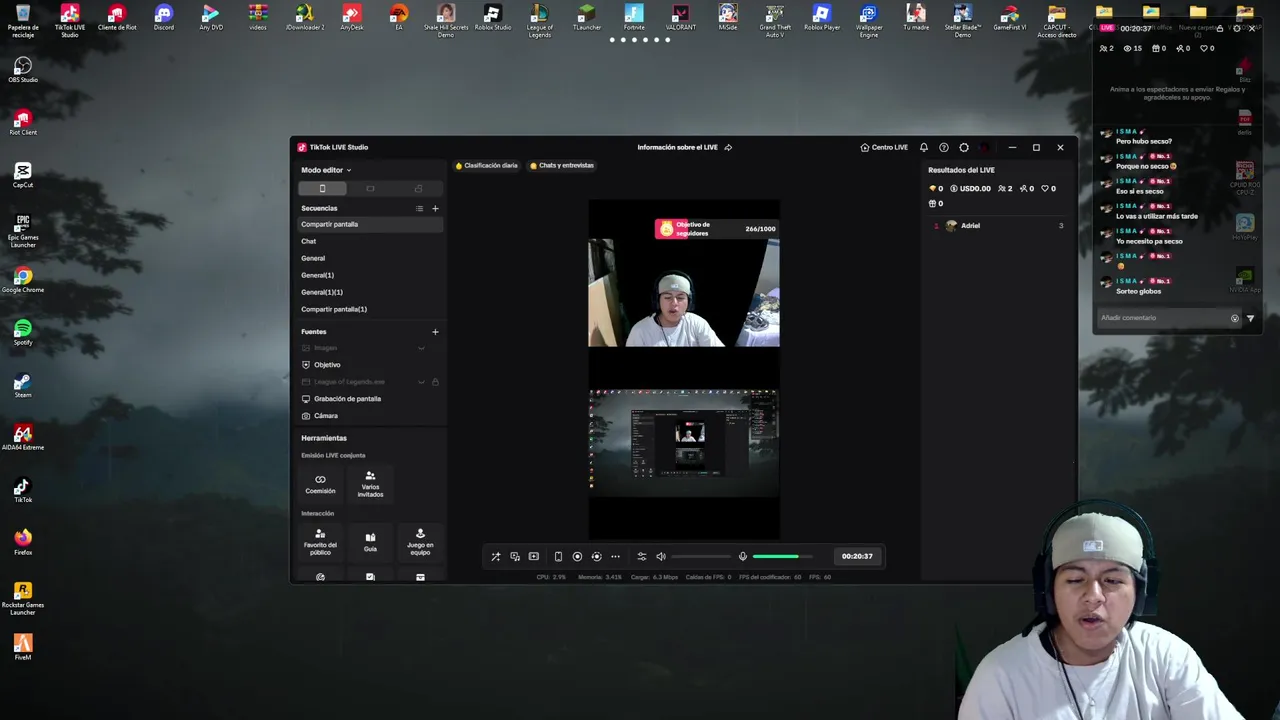Select the Chat scene

point(370,241)
